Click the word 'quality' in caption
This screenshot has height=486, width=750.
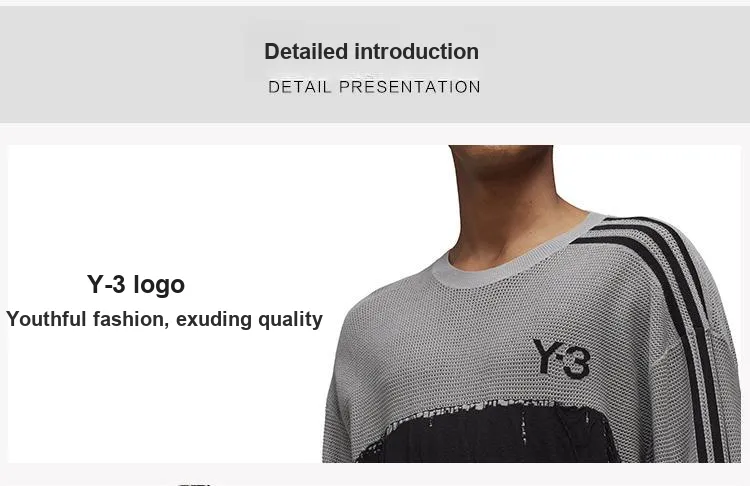tap(290, 320)
